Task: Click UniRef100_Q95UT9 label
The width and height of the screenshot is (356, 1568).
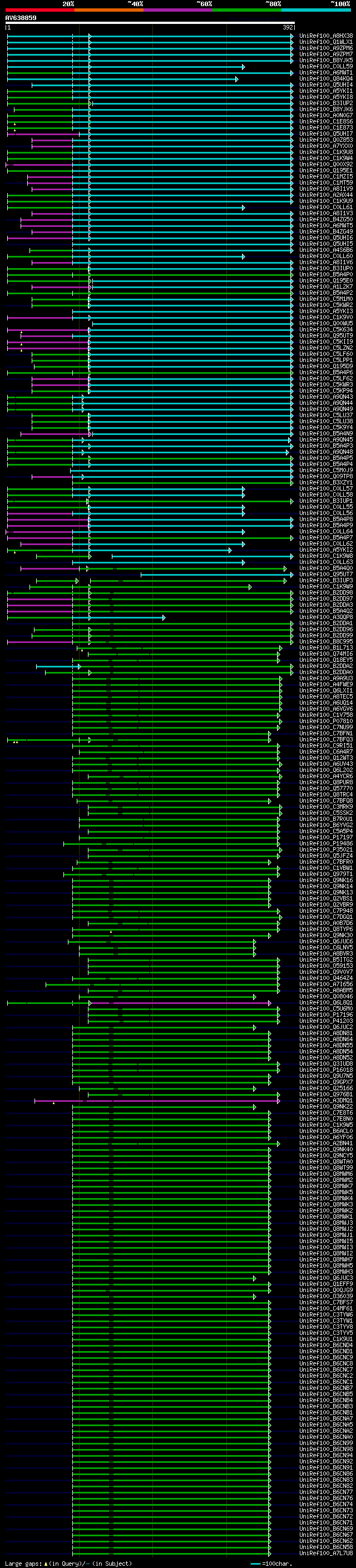Action: click(x=326, y=336)
